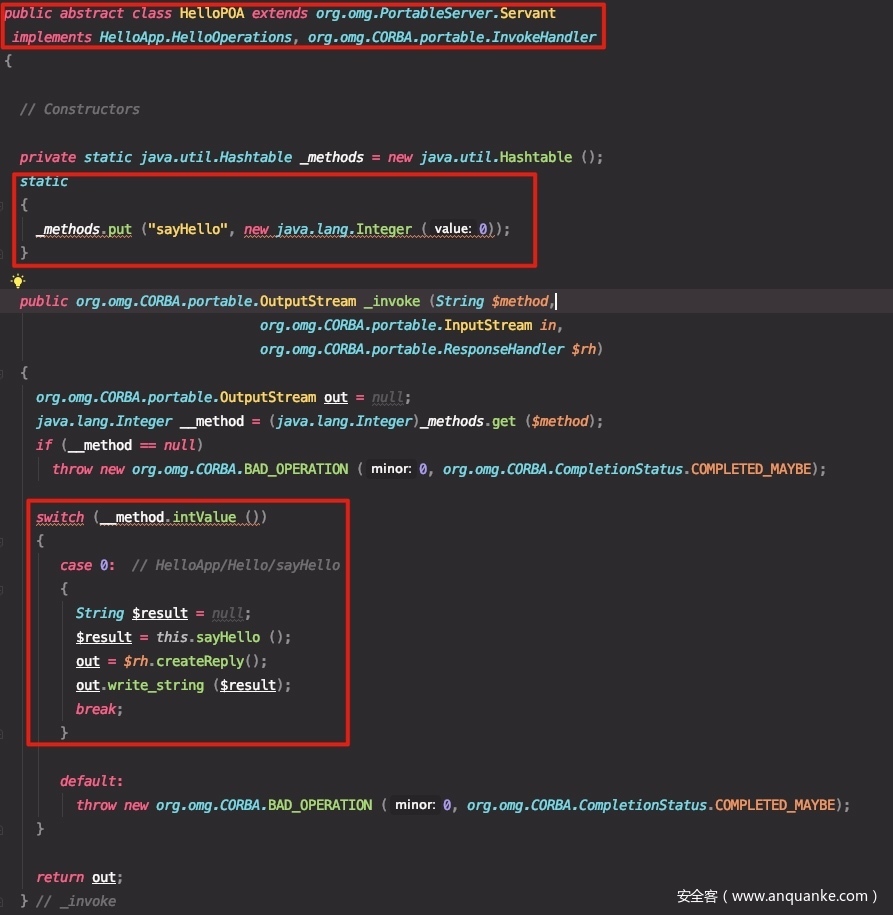The image size is (893, 915).
Task: Click the "minor:" hint in default case
Action: [415, 805]
